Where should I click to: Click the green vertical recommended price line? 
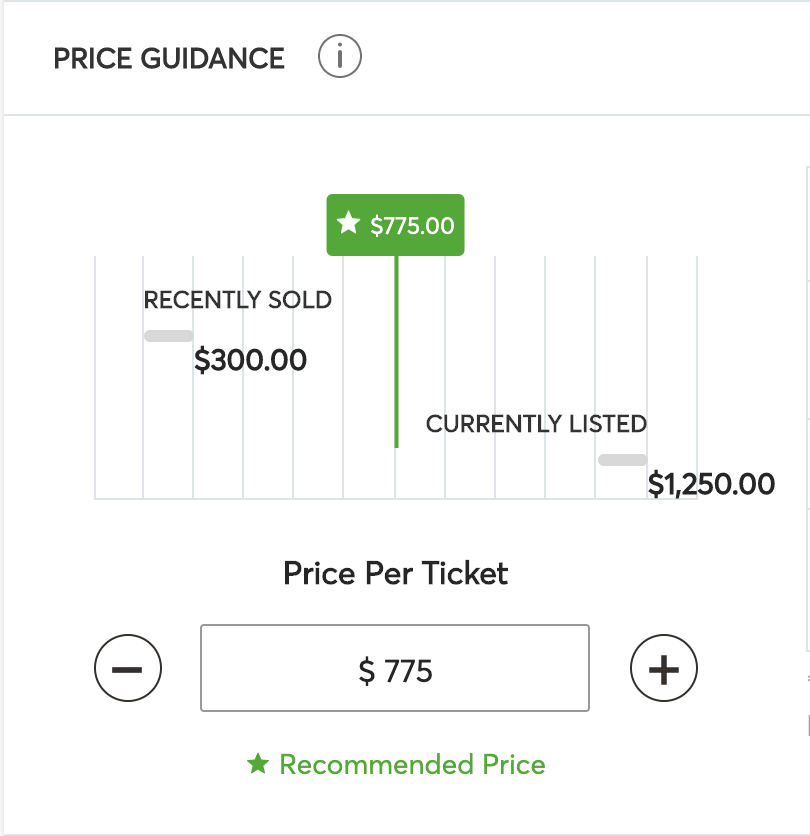396,352
